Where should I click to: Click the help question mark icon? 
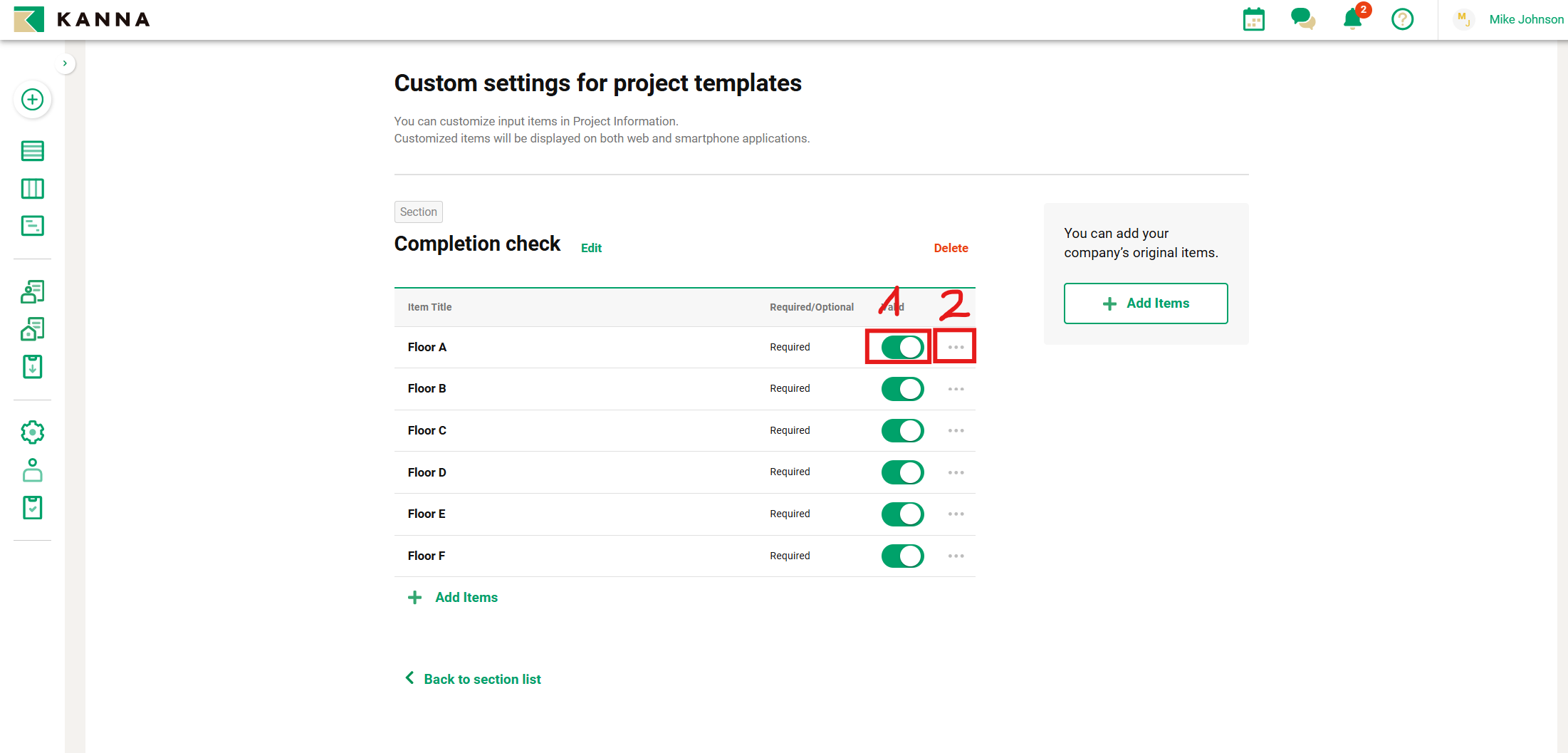point(1402,19)
